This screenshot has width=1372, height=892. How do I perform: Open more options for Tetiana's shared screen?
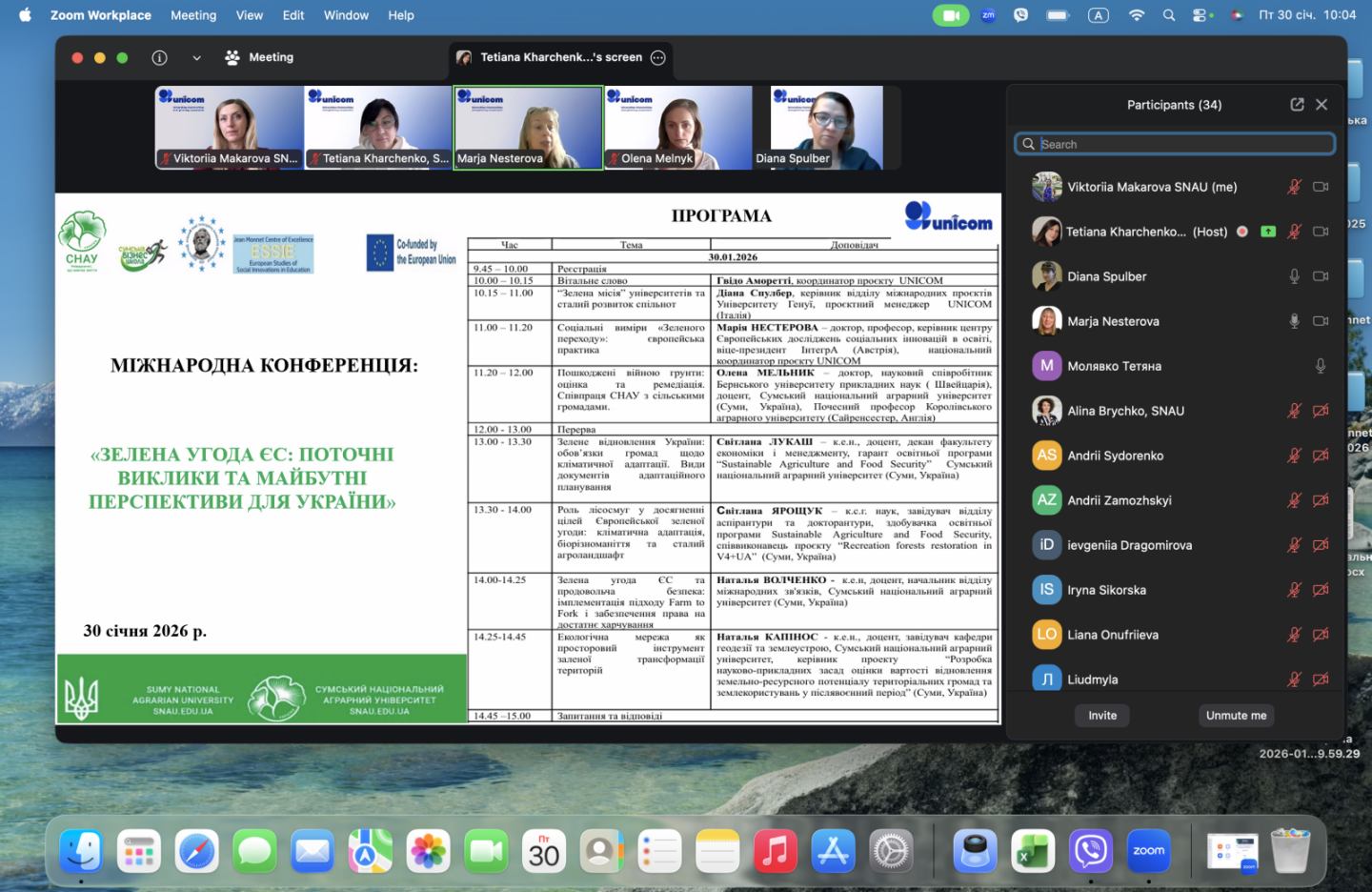(657, 57)
